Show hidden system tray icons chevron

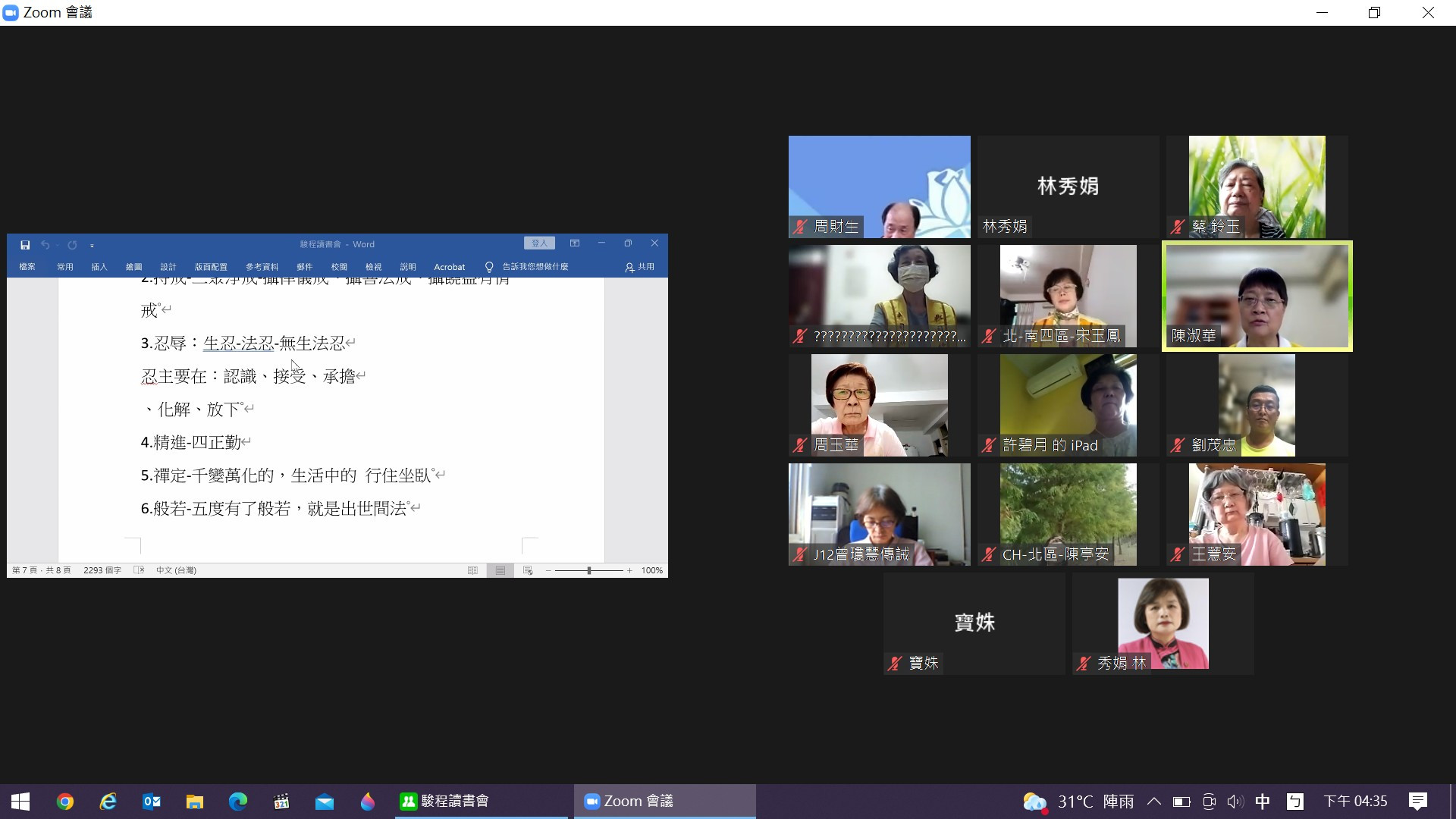tap(1153, 802)
